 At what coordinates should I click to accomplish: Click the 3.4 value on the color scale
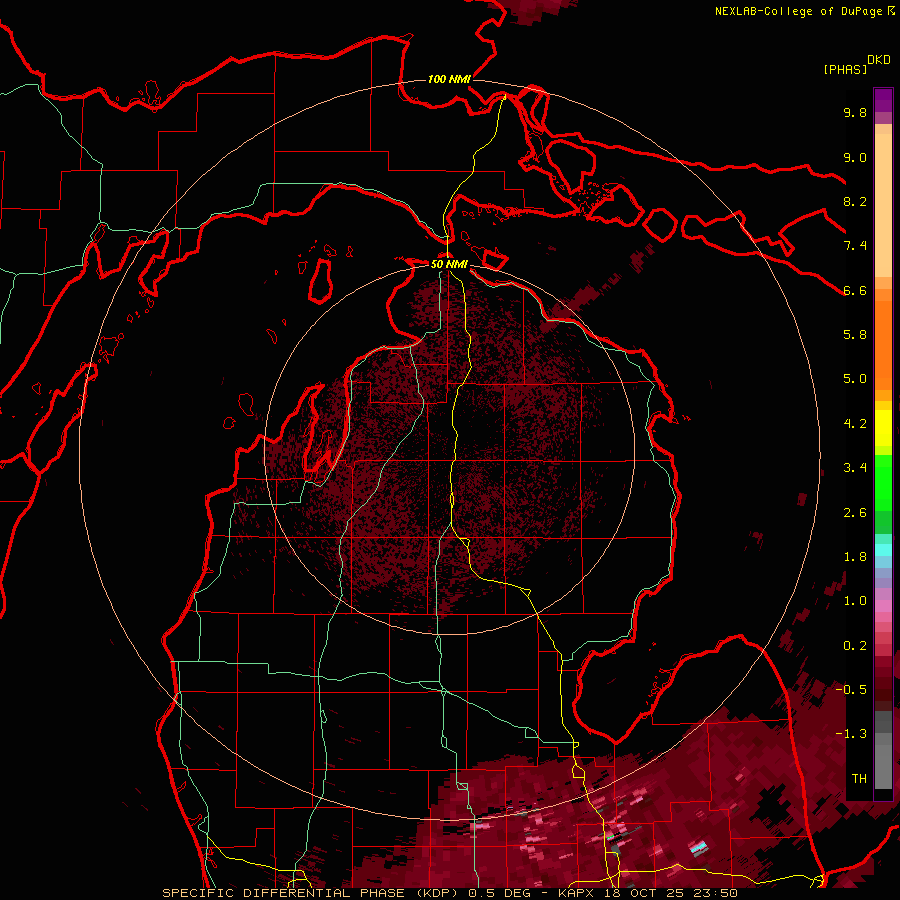pyautogui.click(x=855, y=468)
